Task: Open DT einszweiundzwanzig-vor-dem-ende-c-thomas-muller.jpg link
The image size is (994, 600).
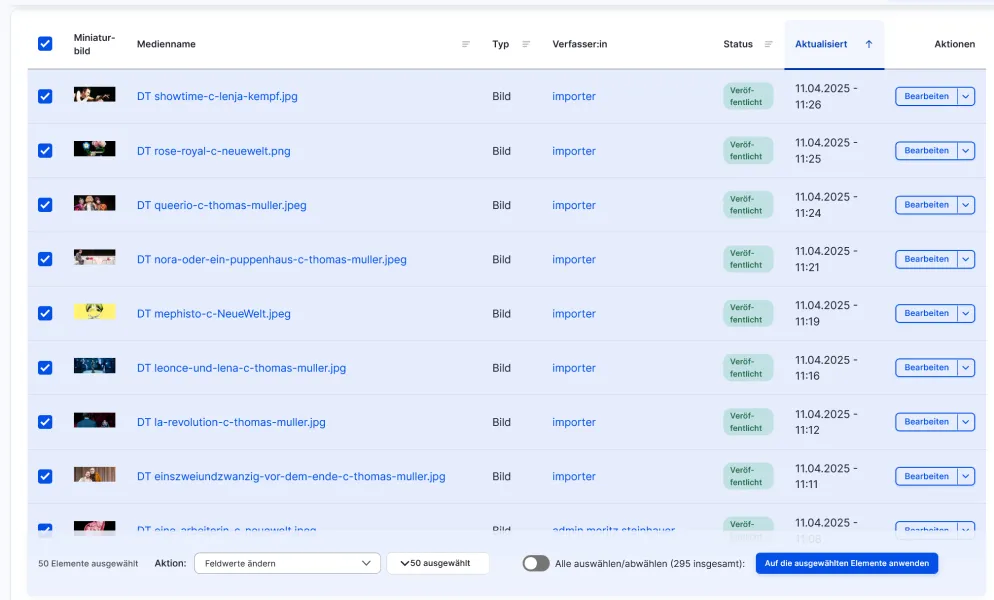Action: pyautogui.click(x=291, y=476)
